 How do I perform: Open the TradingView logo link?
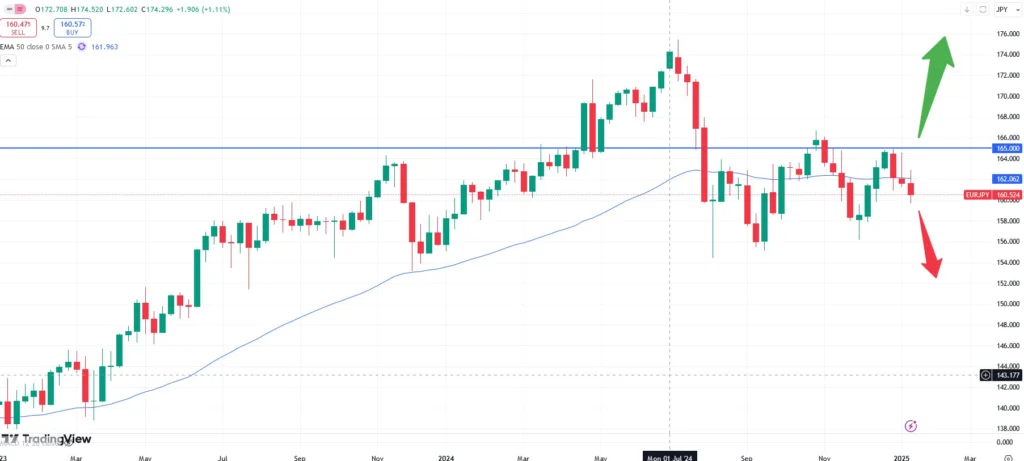coord(48,439)
